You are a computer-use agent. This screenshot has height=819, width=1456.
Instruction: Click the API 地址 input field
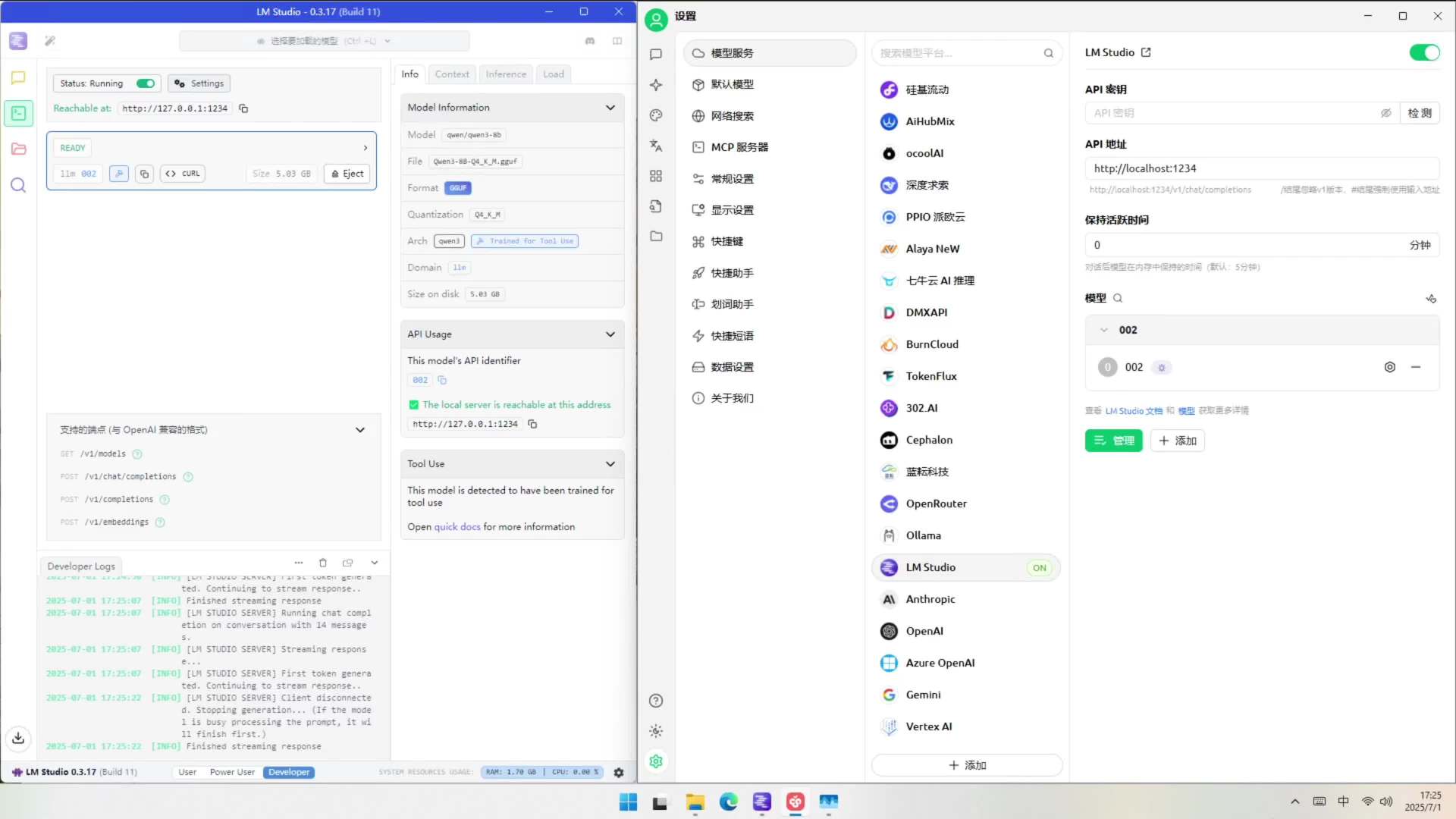click(1262, 168)
